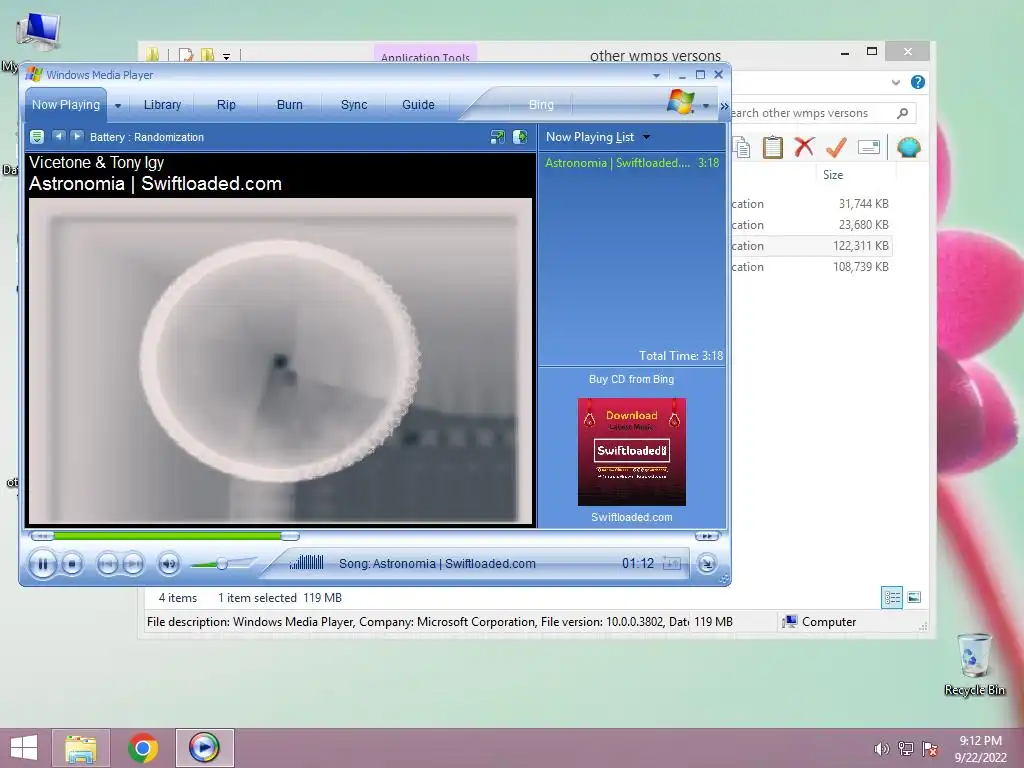
Task: Adjust the volume slider knob
Action: pyautogui.click(x=222, y=564)
